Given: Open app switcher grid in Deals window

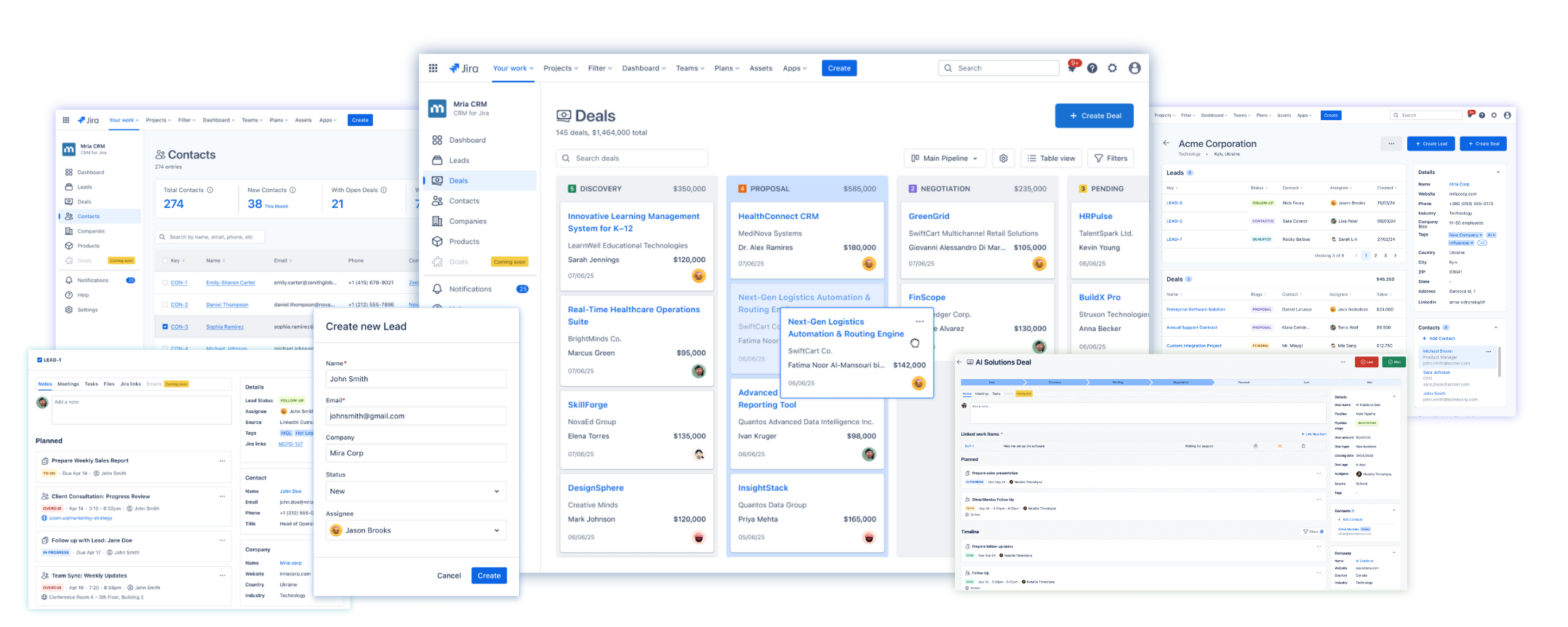Looking at the screenshot, I should click(433, 68).
